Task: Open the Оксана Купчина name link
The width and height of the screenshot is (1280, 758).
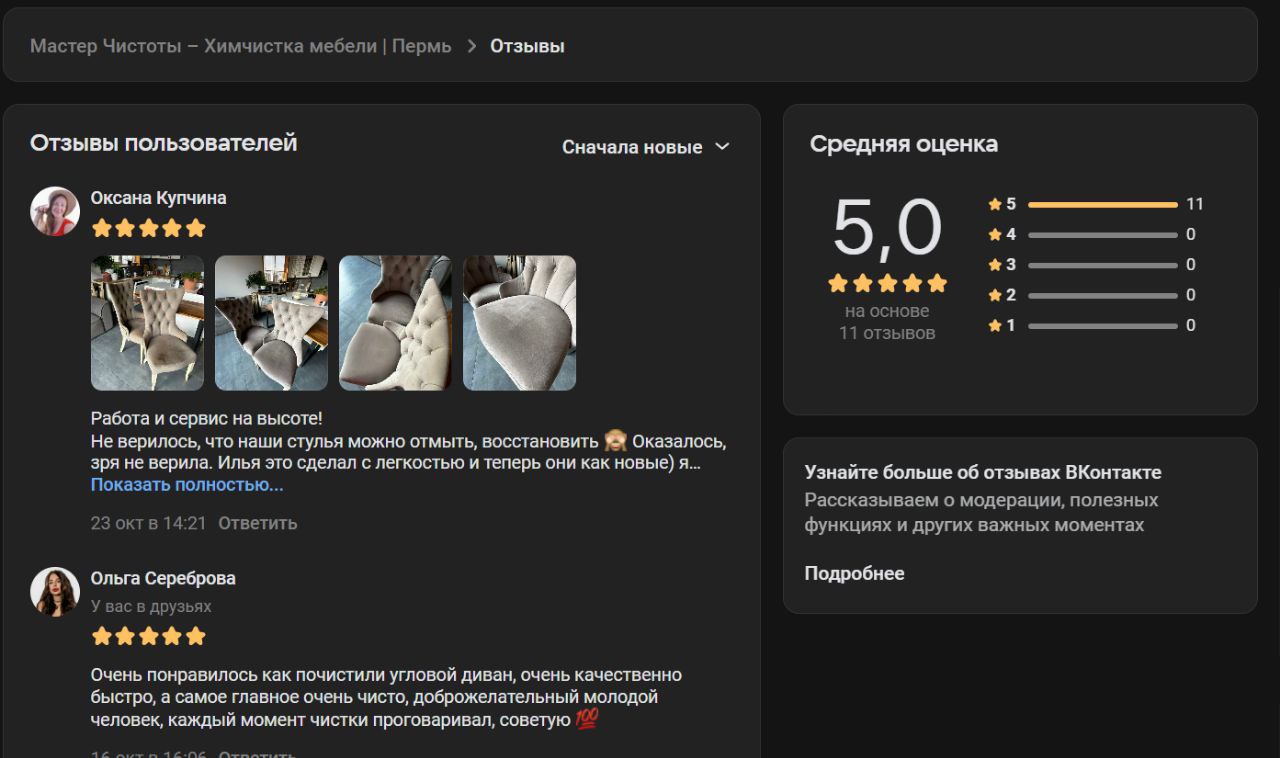Action: point(158,198)
